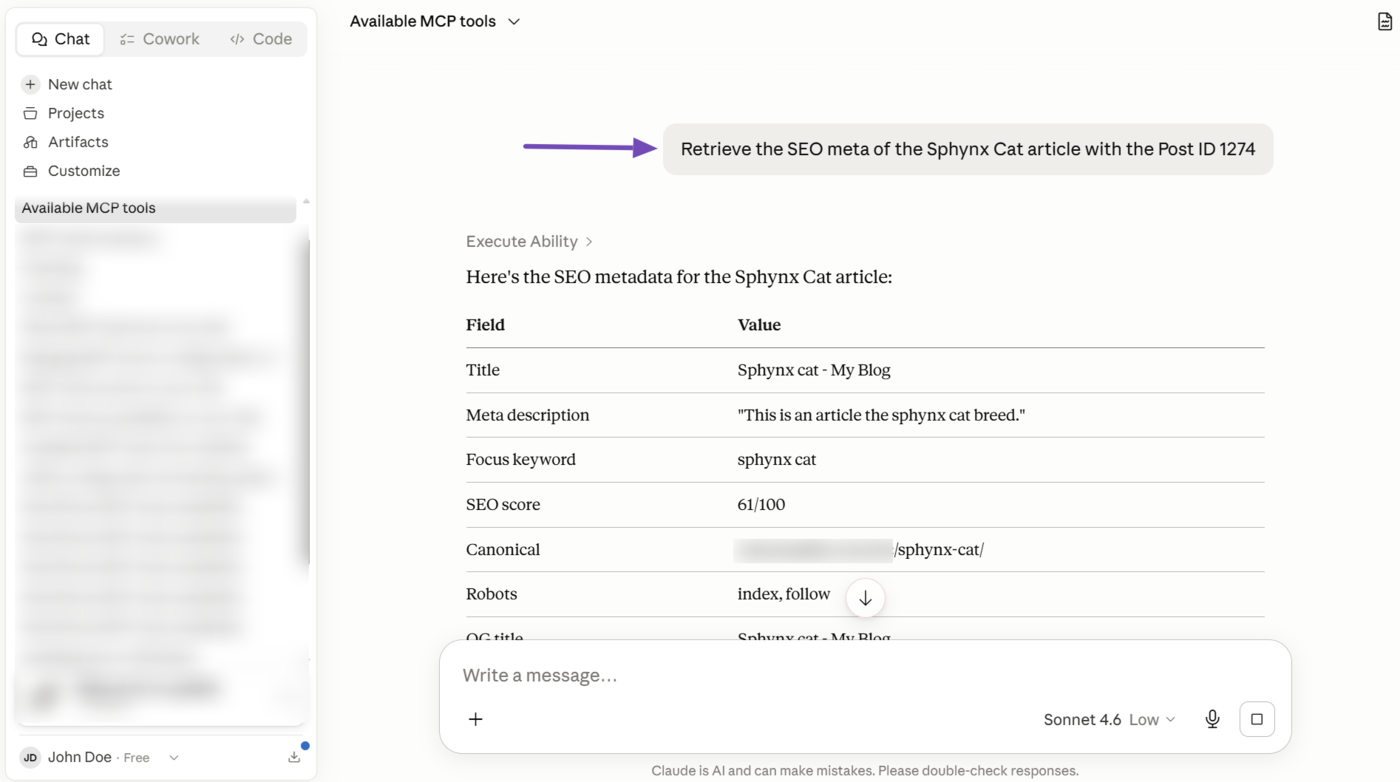Switch to the Chat tab

pos(61,39)
